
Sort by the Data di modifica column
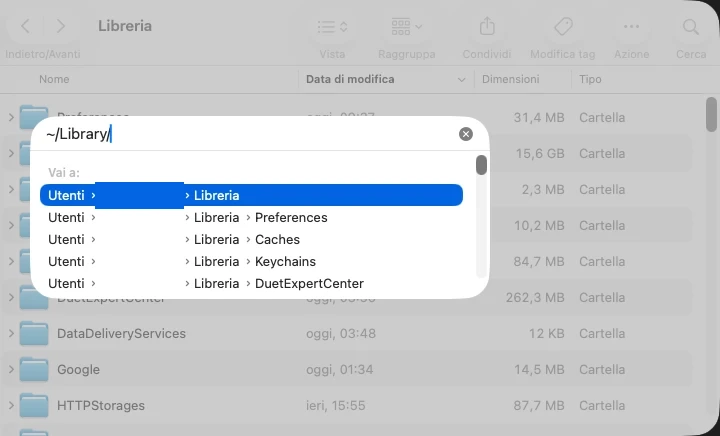point(350,79)
